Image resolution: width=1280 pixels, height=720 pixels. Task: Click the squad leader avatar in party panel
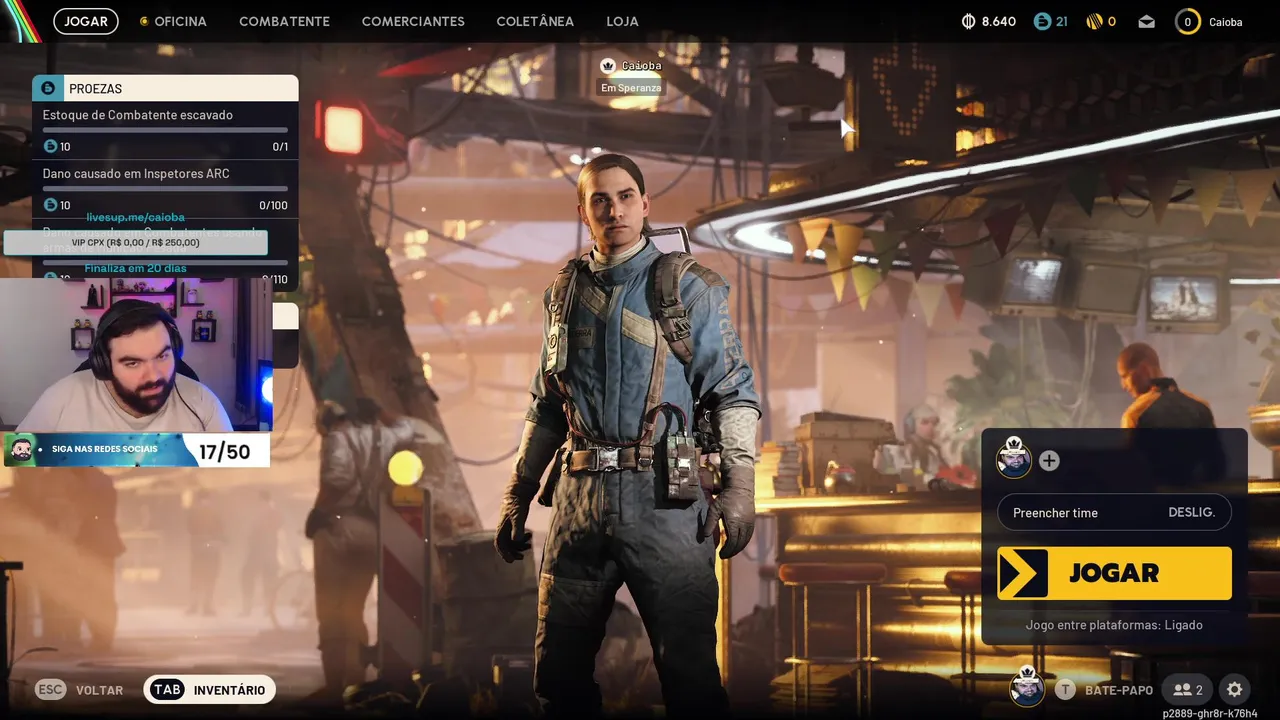(x=1014, y=459)
